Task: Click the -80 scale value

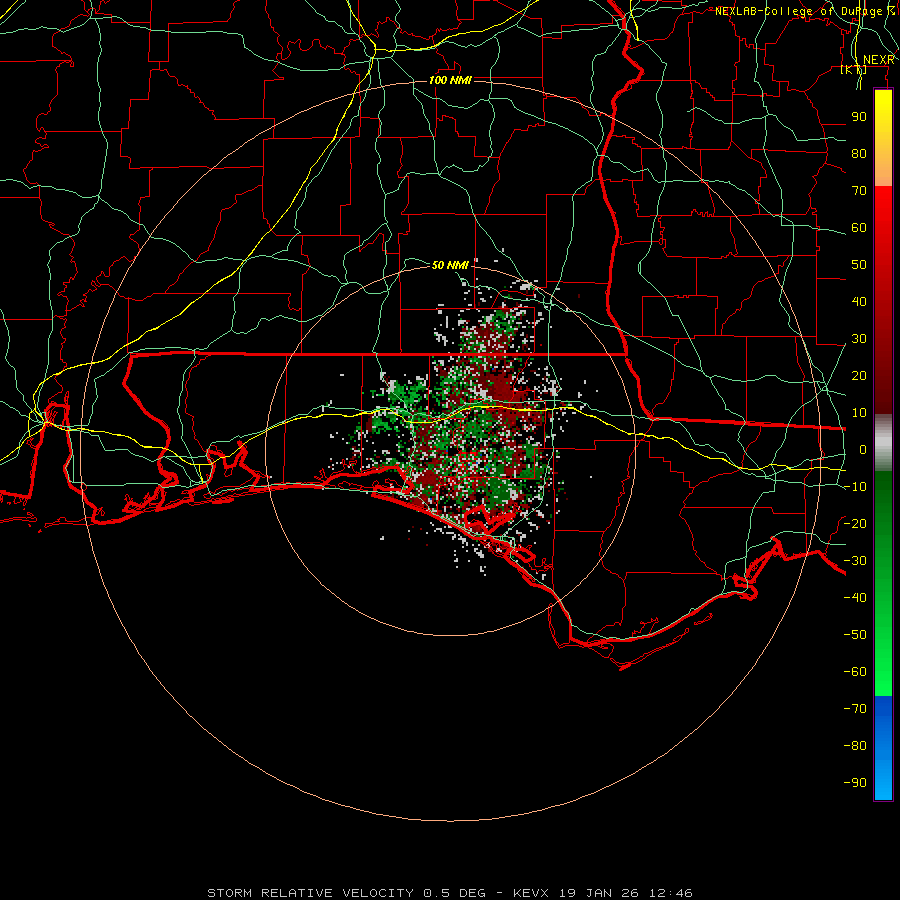Action: tap(855, 746)
